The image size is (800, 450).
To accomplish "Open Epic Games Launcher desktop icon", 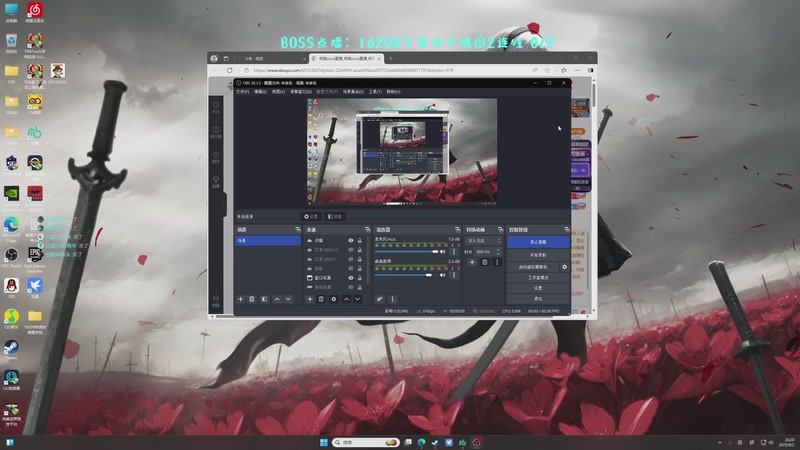I will pyautogui.click(x=35, y=258).
